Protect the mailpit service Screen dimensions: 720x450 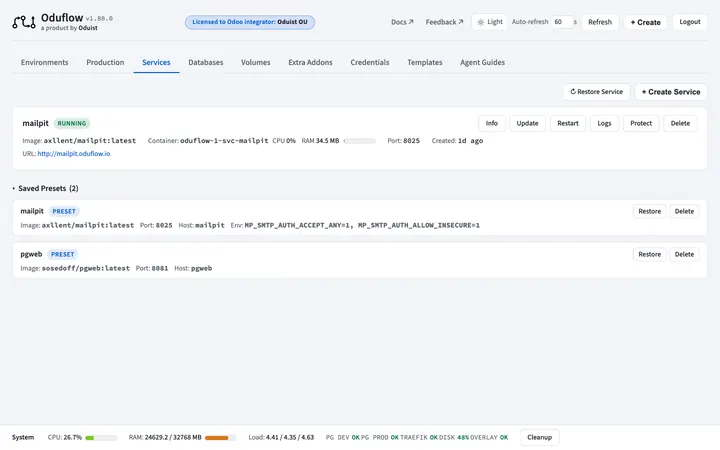641,124
